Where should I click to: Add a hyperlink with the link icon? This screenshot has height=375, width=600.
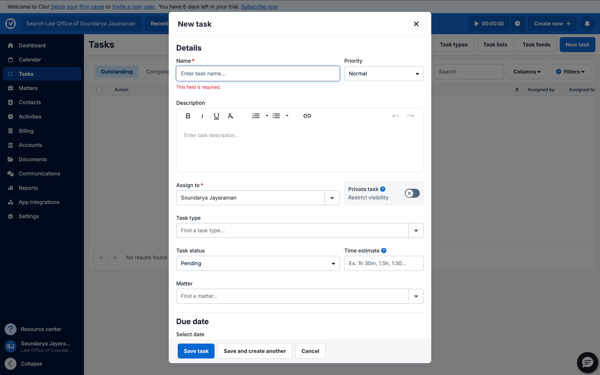point(307,116)
